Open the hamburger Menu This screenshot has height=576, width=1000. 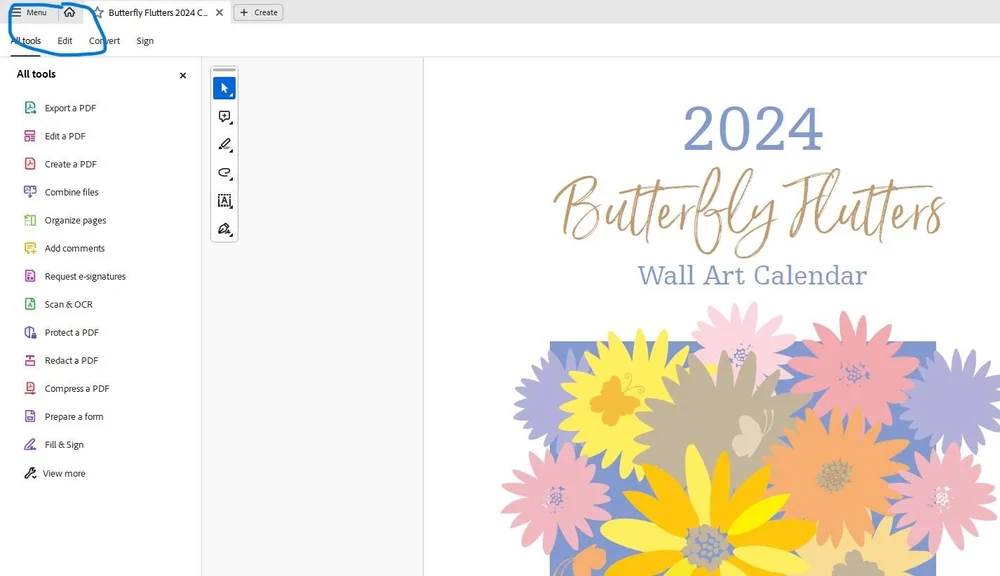29,12
